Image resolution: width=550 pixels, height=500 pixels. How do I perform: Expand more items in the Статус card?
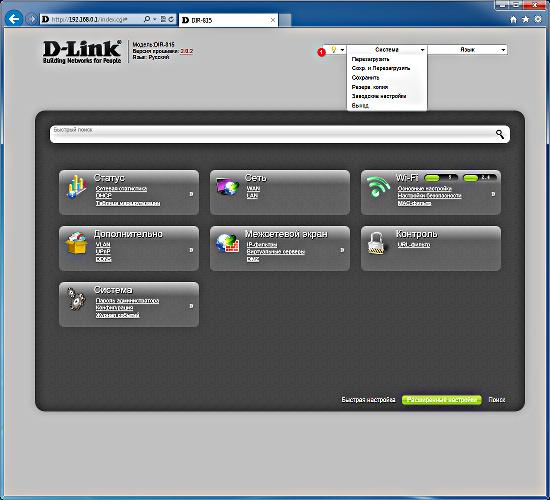[191, 194]
